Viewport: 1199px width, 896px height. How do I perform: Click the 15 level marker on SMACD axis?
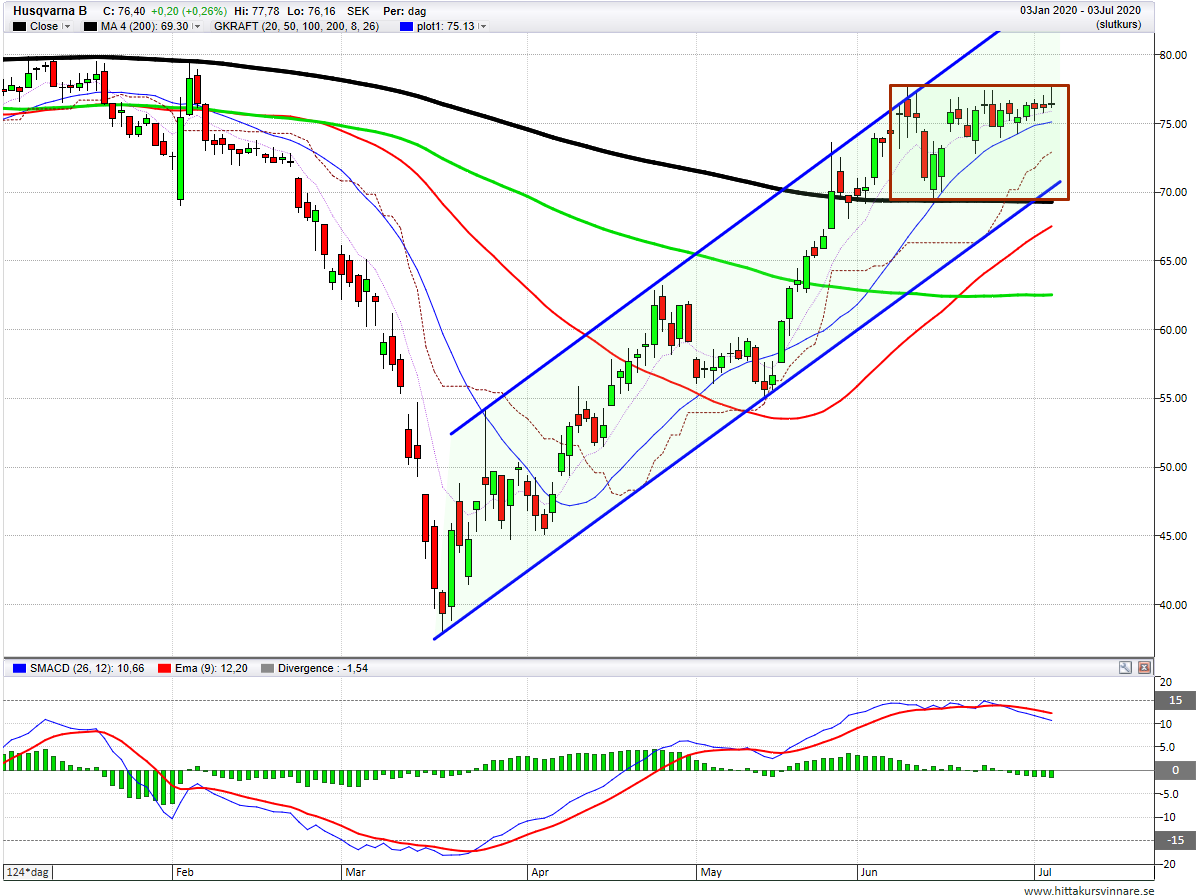tap(1175, 700)
